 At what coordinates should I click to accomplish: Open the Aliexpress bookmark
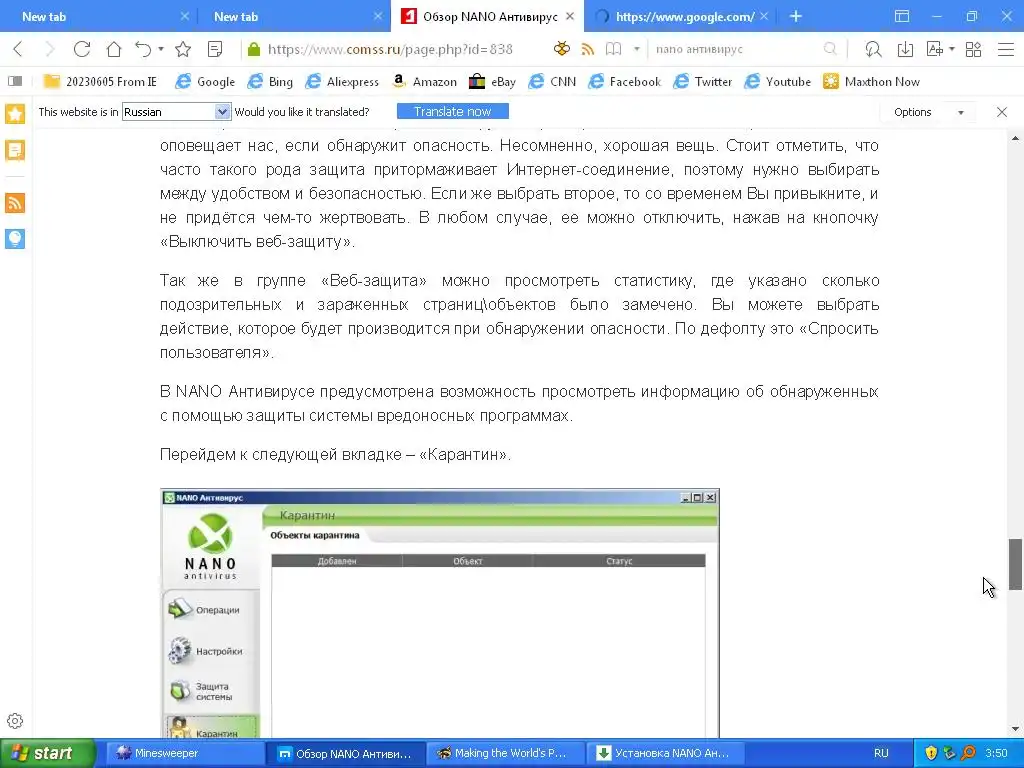[x=343, y=82]
